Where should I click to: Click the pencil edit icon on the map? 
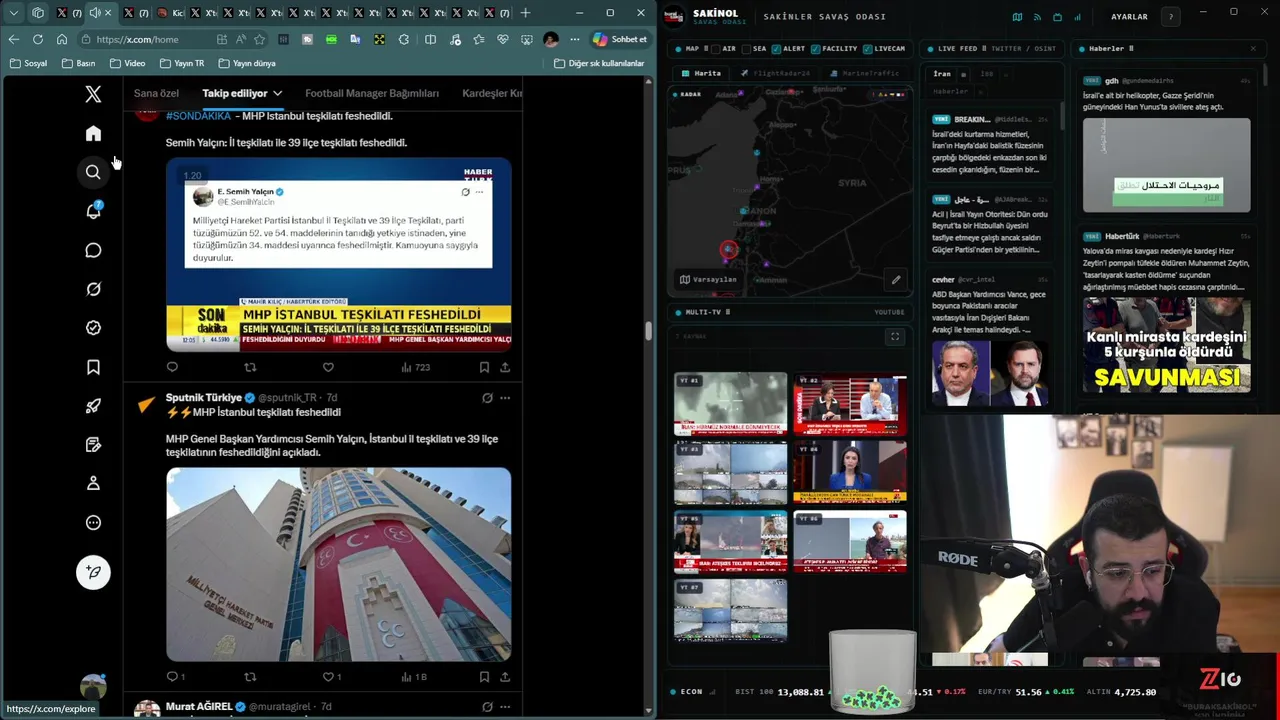click(x=896, y=280)
